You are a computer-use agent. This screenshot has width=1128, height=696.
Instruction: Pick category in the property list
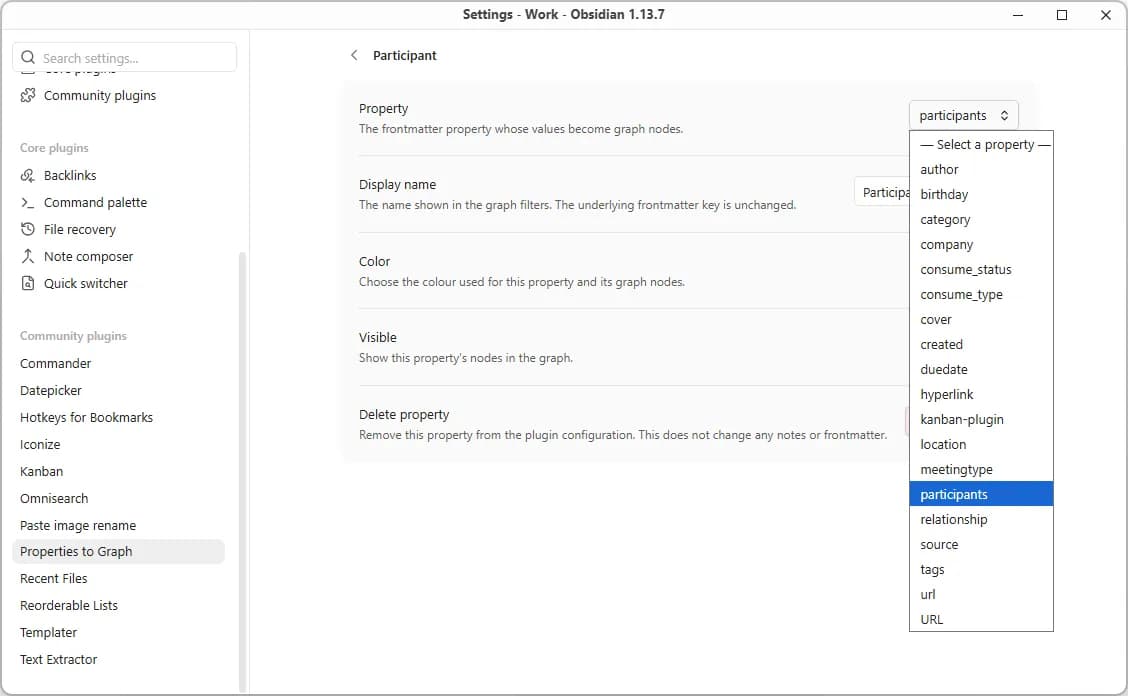981,220
